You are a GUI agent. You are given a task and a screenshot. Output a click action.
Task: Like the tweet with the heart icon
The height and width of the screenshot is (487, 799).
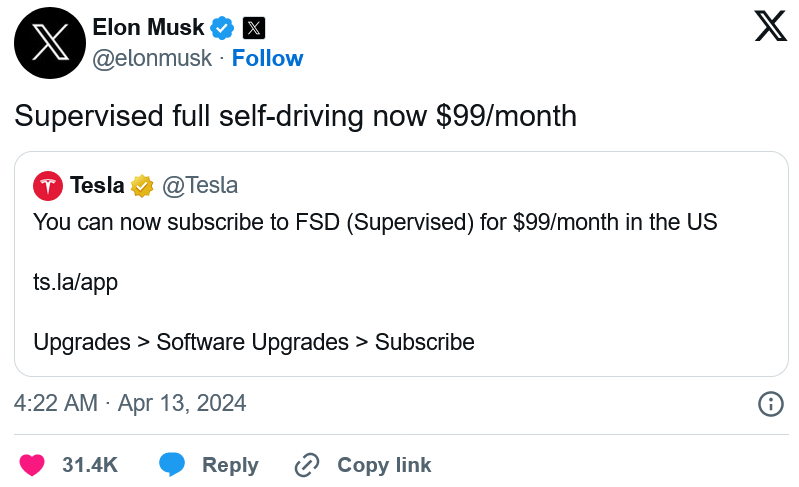[x=32, y=465]
